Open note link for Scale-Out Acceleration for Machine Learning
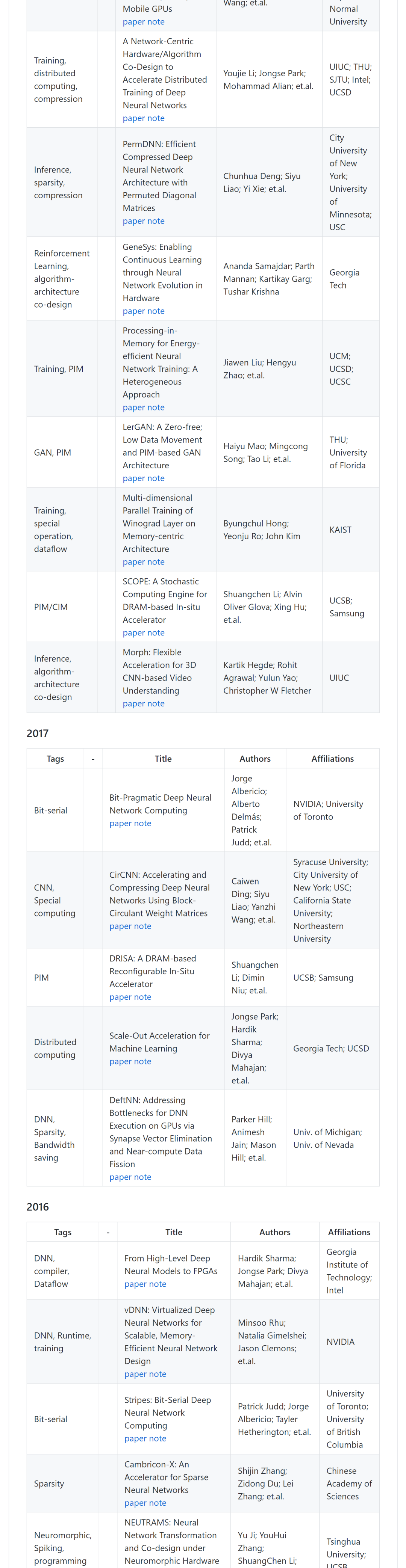406x1568 pixels. click(x=142, y=1062)
